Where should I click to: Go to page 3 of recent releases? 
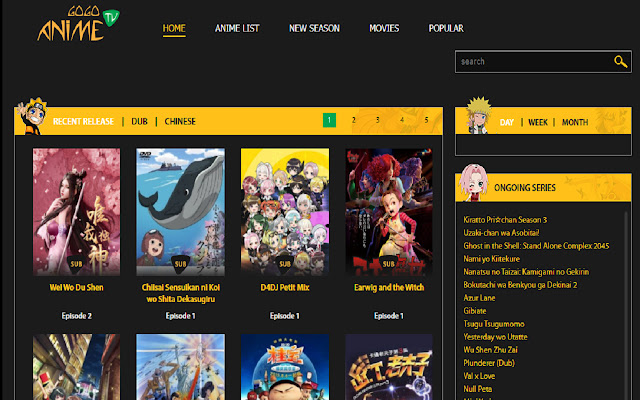[x=378, y=120]
